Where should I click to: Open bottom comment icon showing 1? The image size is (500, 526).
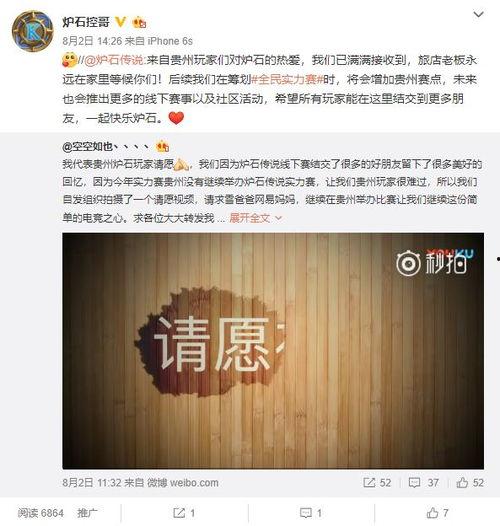(311, 513)
